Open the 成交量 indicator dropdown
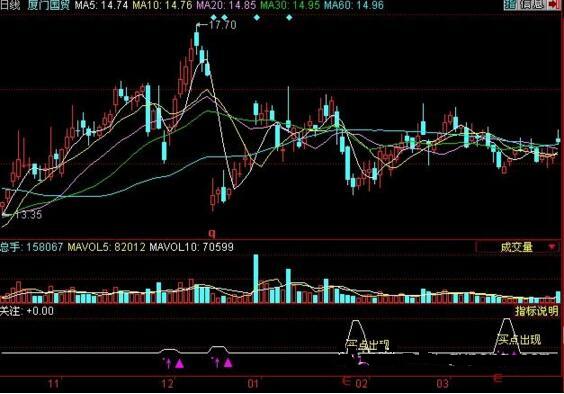 tap(517, 247)
